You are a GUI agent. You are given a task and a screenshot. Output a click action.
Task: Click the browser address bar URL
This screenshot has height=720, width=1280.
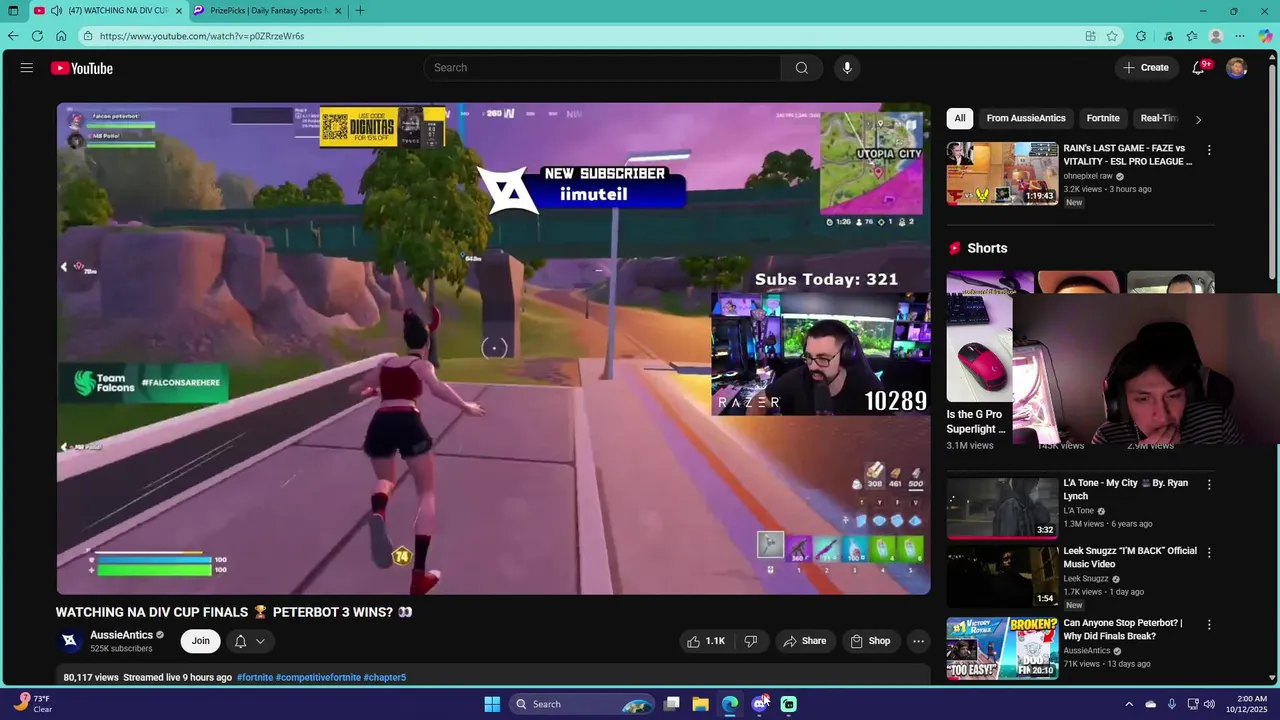click(202, 36)
